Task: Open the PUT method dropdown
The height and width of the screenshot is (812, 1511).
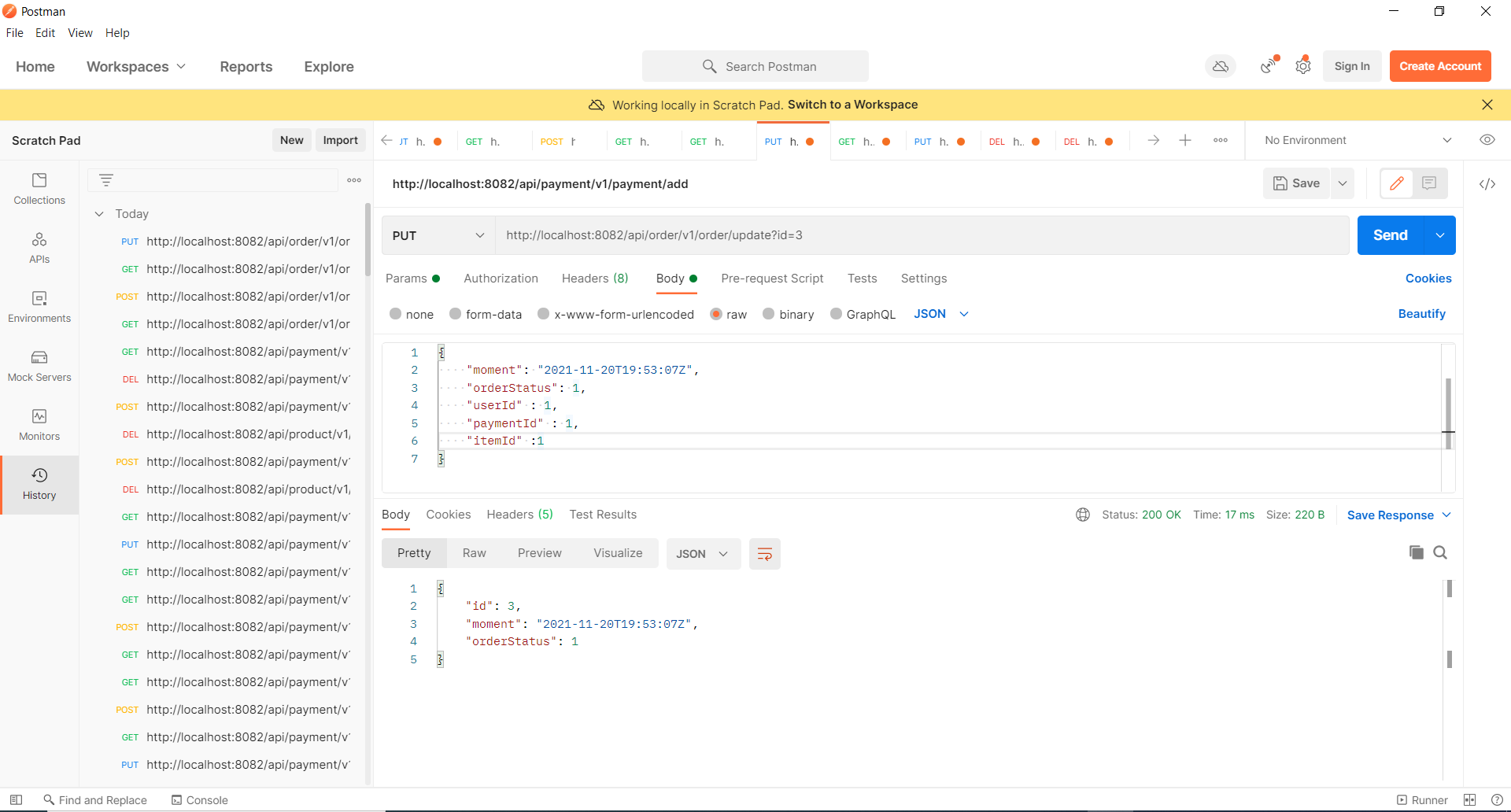Action: (438, 235)
